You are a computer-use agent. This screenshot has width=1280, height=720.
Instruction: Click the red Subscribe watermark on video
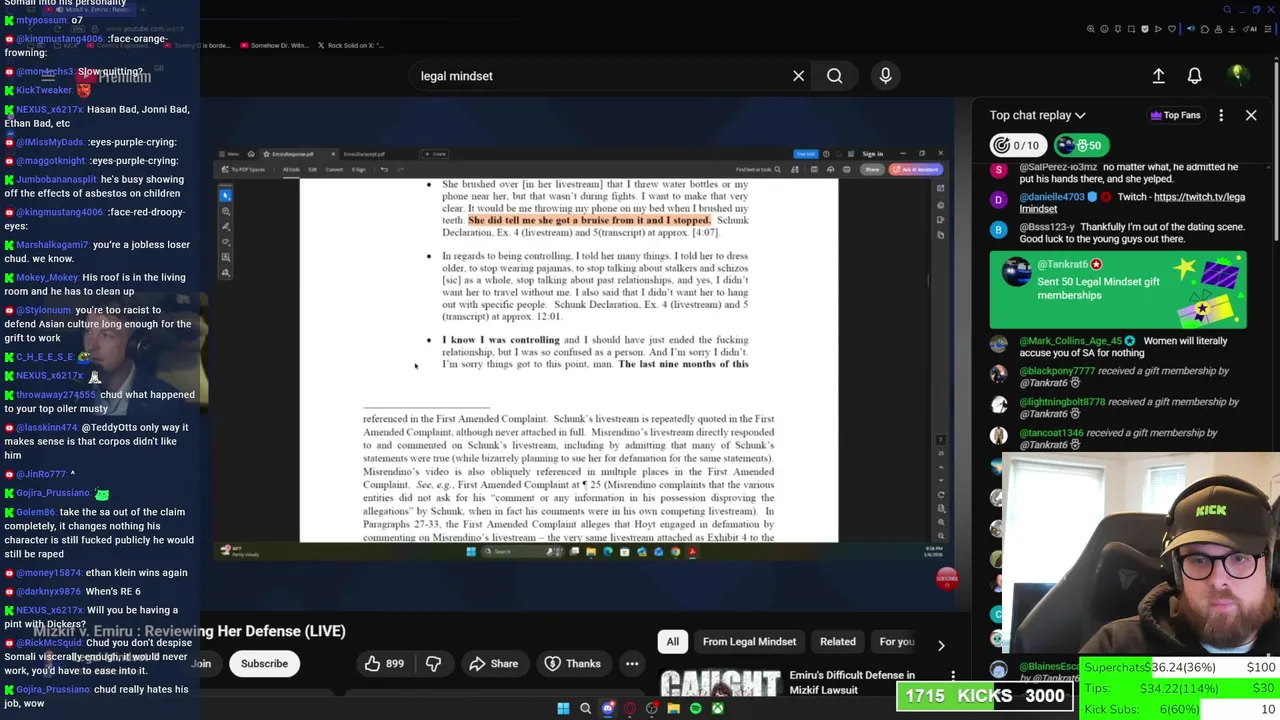pos(947,578)
